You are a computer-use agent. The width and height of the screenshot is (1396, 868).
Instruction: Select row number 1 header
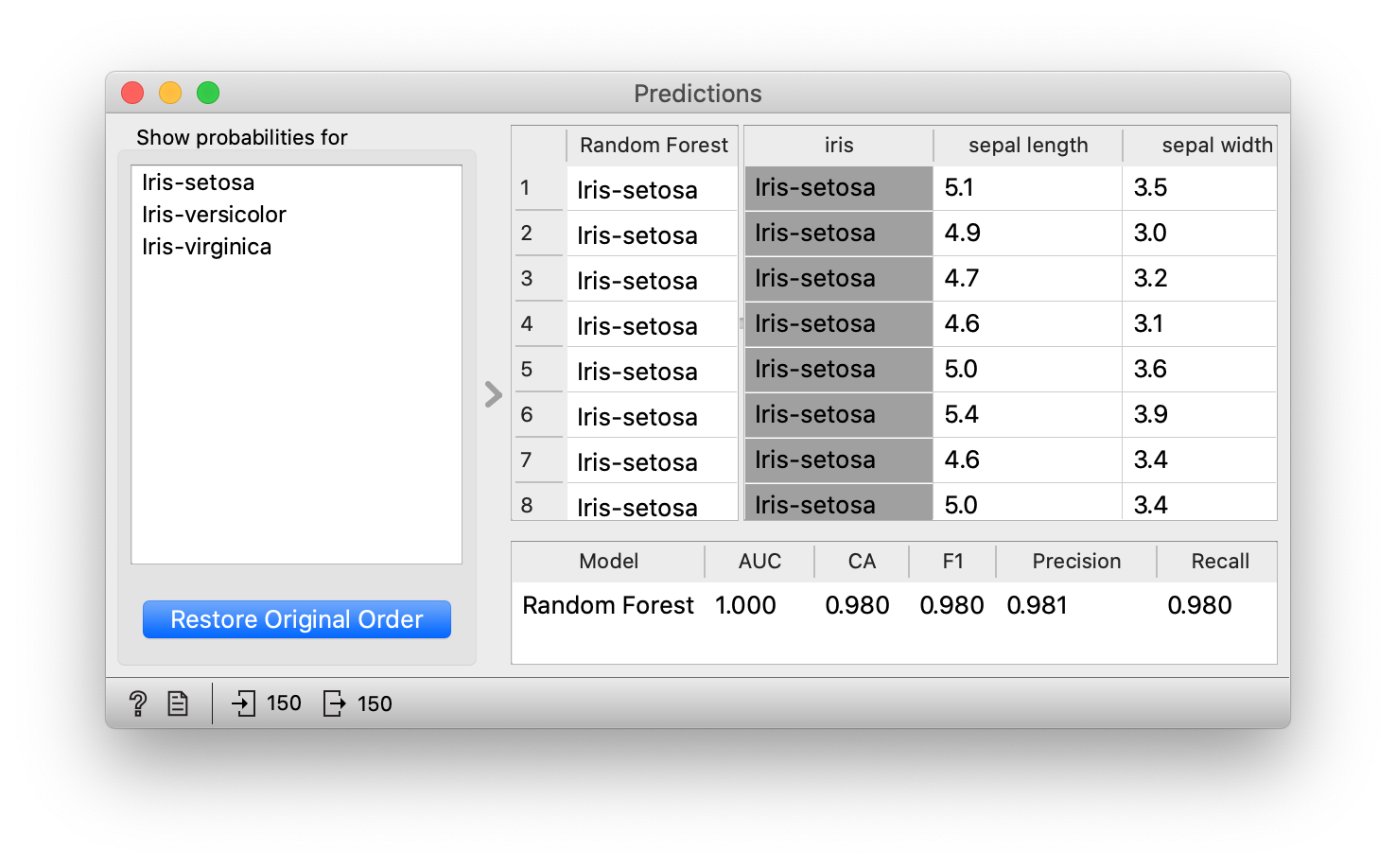[539, 188]
